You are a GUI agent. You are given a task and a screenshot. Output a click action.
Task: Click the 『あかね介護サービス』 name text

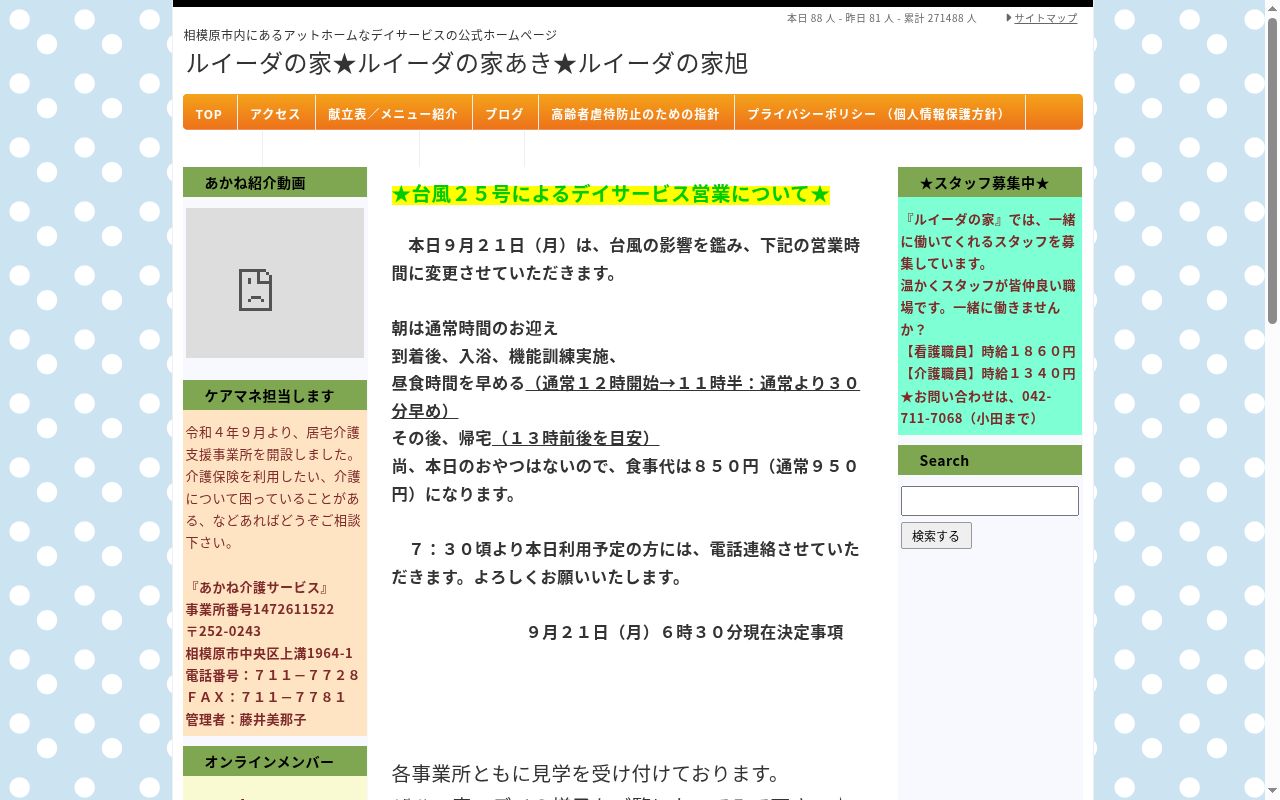[258, 587]
